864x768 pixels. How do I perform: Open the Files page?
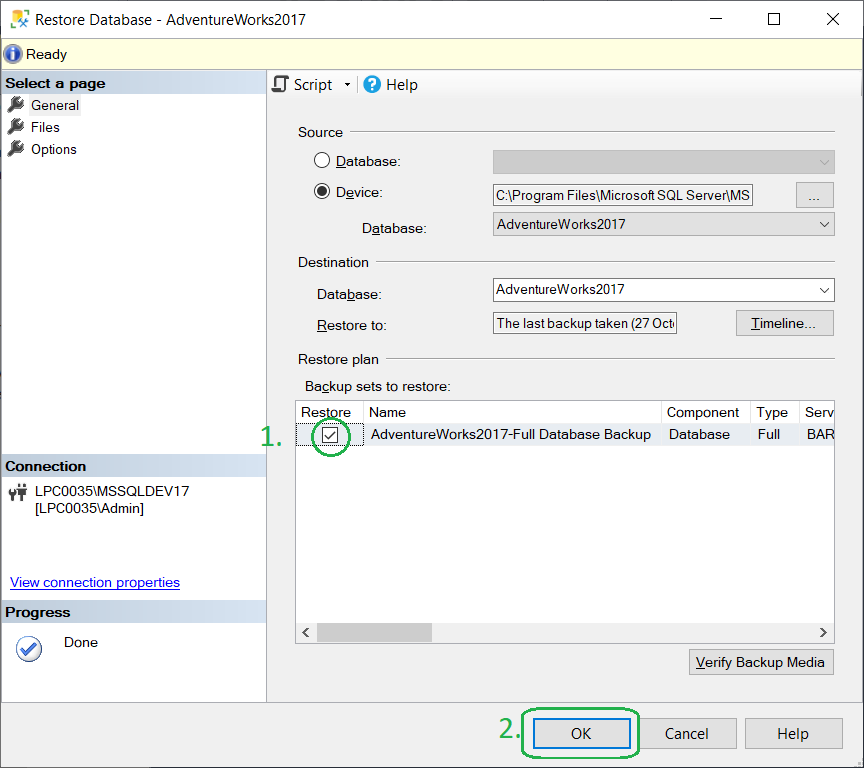coord(45,127)
